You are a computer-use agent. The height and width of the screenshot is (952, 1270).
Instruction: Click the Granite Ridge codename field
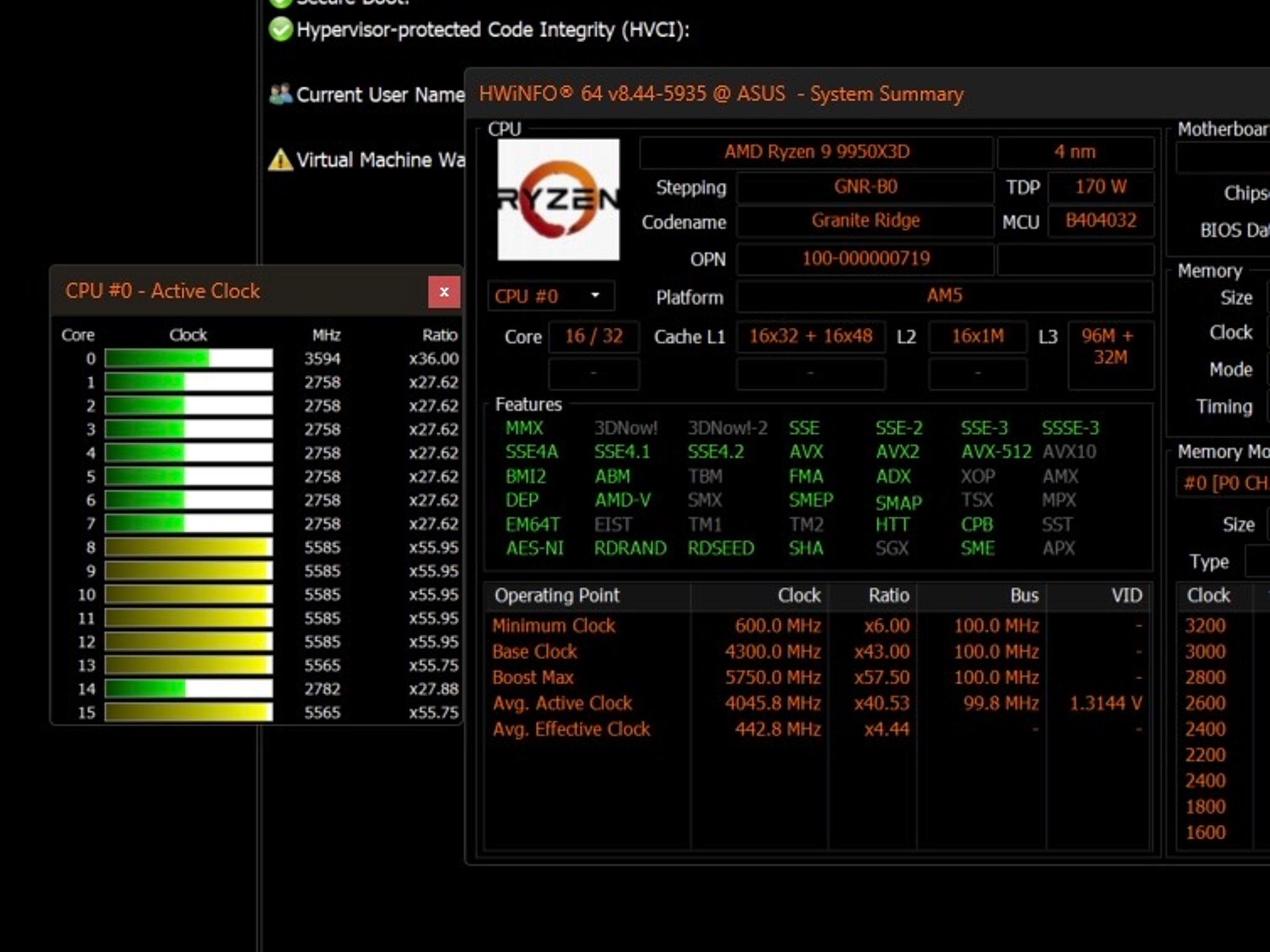(865, 221)
